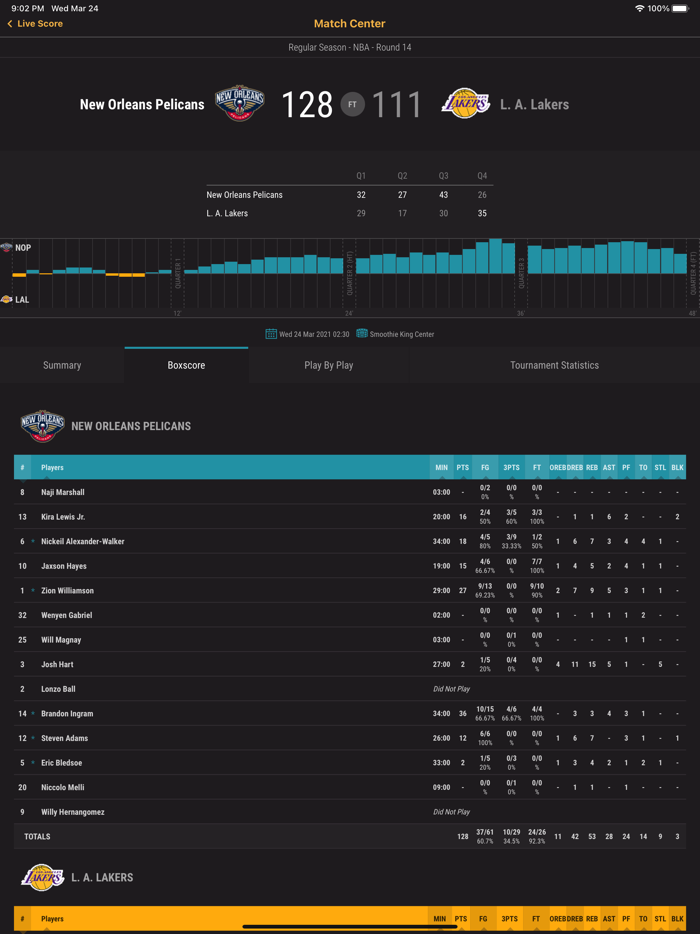Sort Pelicans table by PTS column header

462,468
